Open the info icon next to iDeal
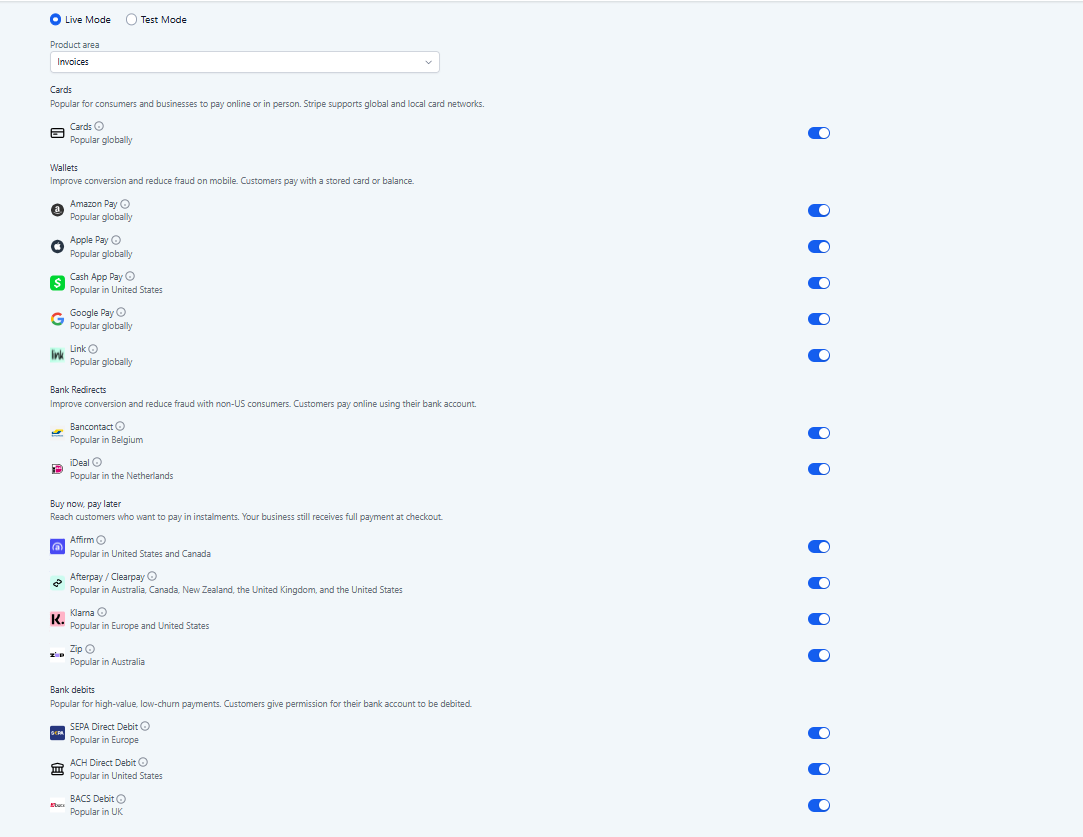This screenshot has width=1083, height=837. [x=97, y=463]
